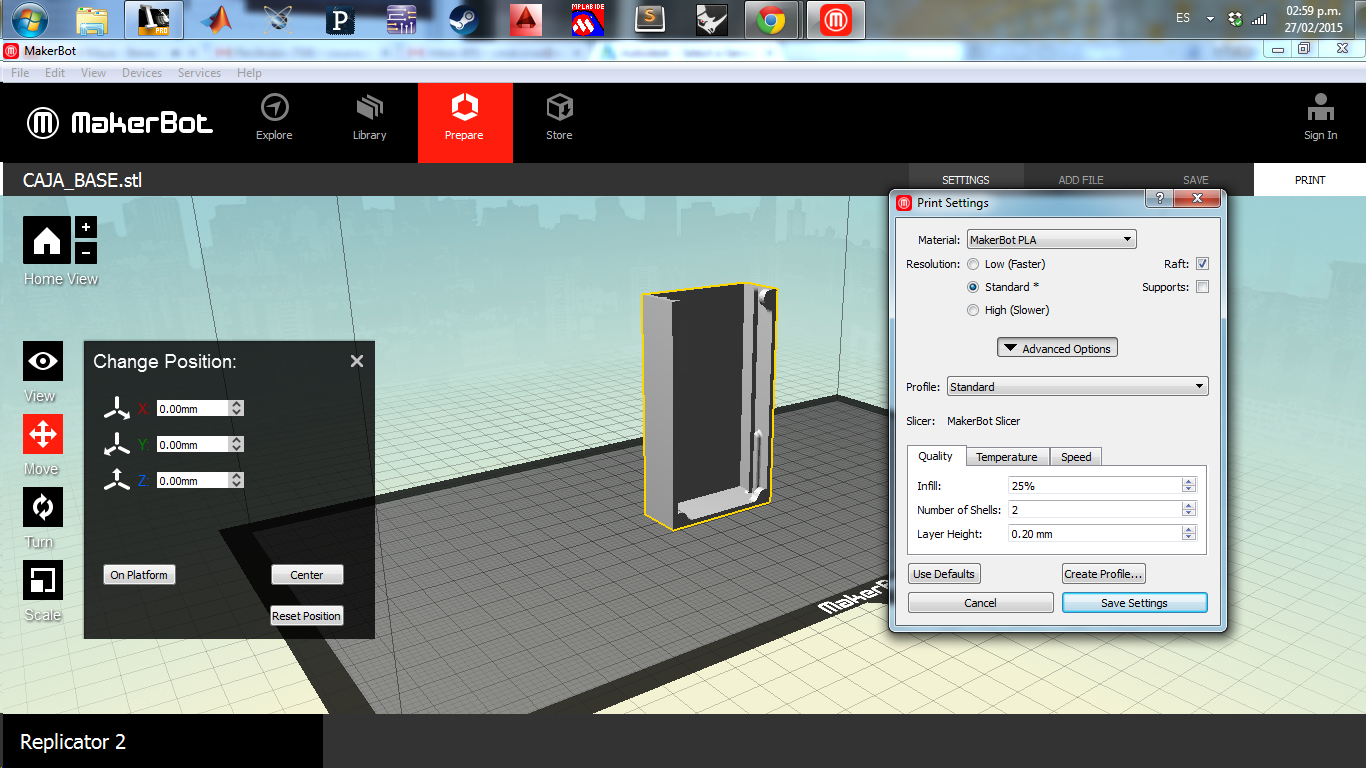Image resolution: width=1366 pixels, height=768 pixels.
Task: Open the Material dropdown
Action: (x=1051, y=240)
